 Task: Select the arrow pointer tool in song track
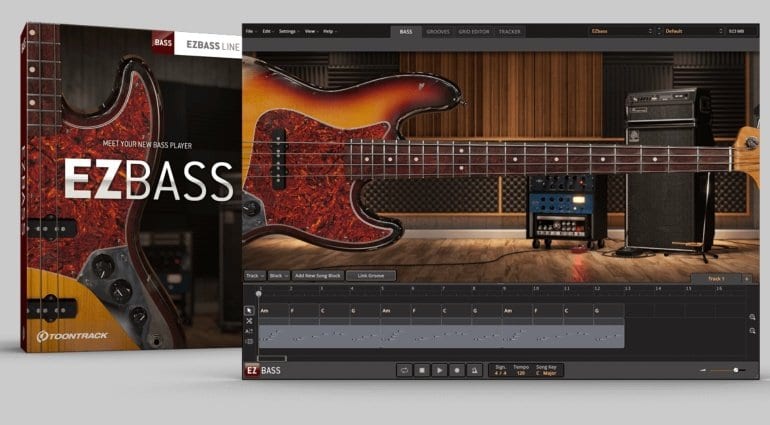249,311
